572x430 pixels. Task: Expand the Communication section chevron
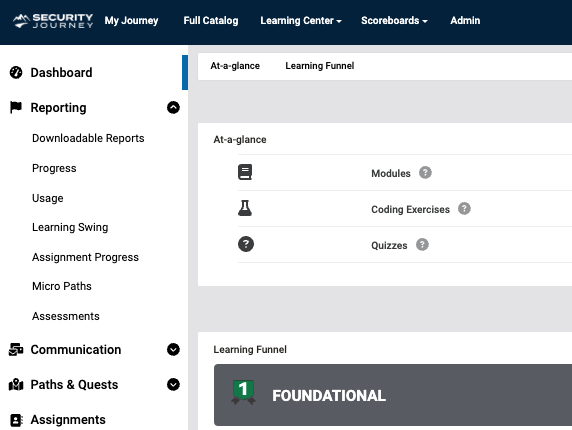[x=173, y=349]
